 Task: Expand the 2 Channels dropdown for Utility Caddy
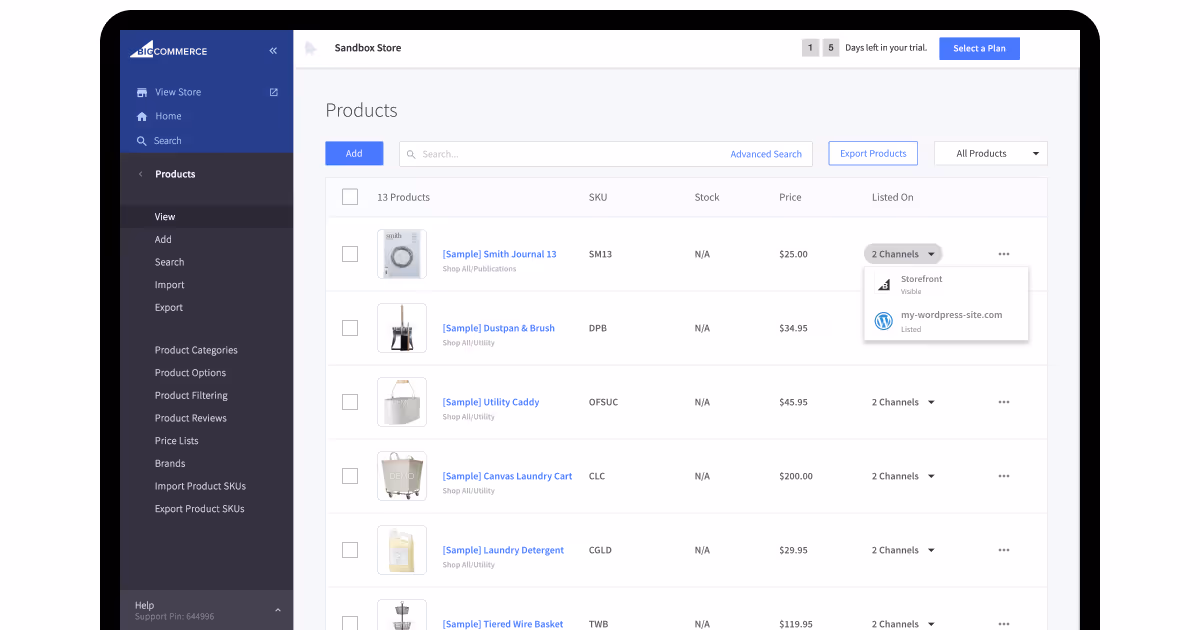click(903, 402)
